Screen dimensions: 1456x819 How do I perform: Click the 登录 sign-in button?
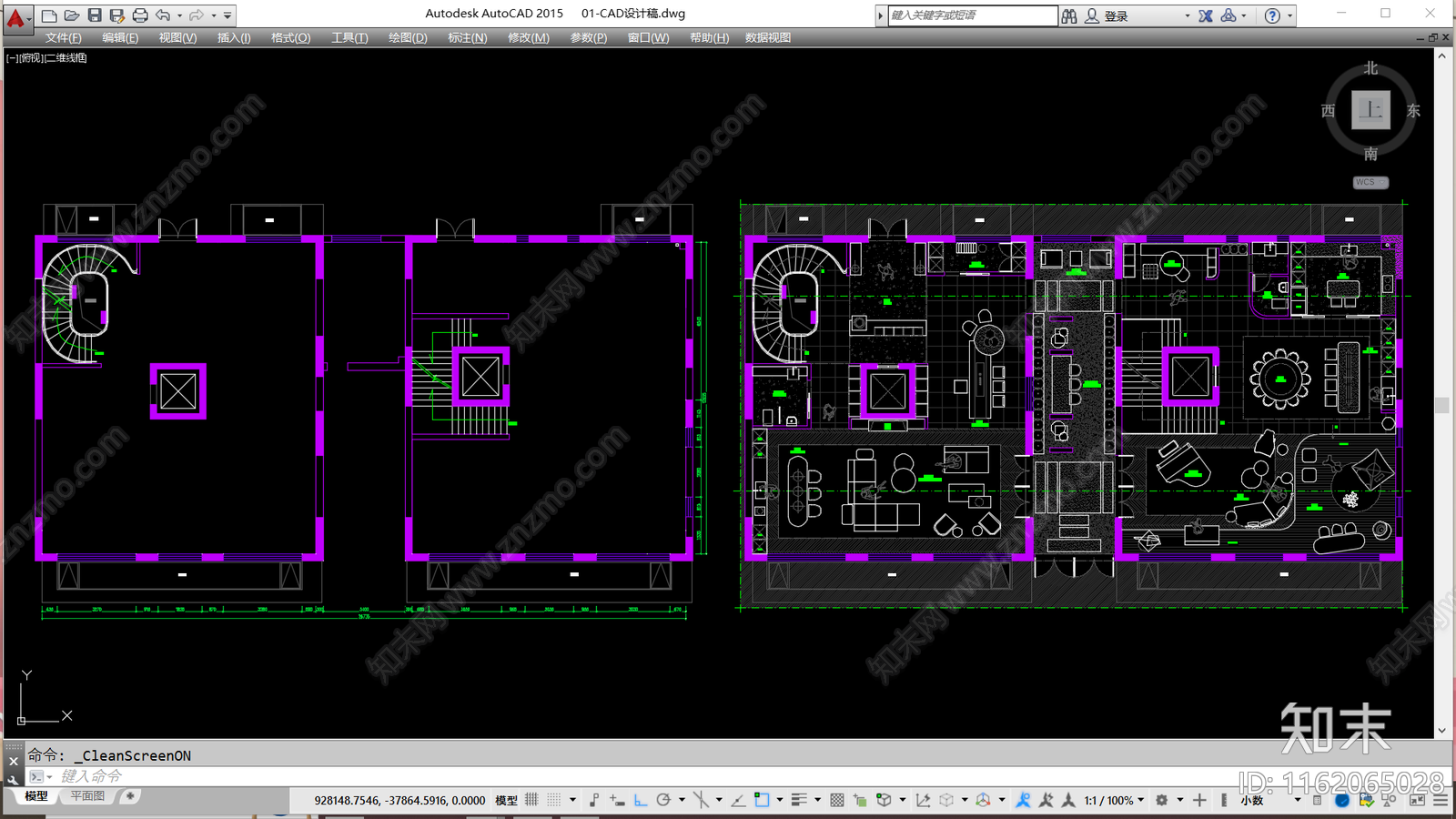pyautogui.click(x=1117, y=15)
